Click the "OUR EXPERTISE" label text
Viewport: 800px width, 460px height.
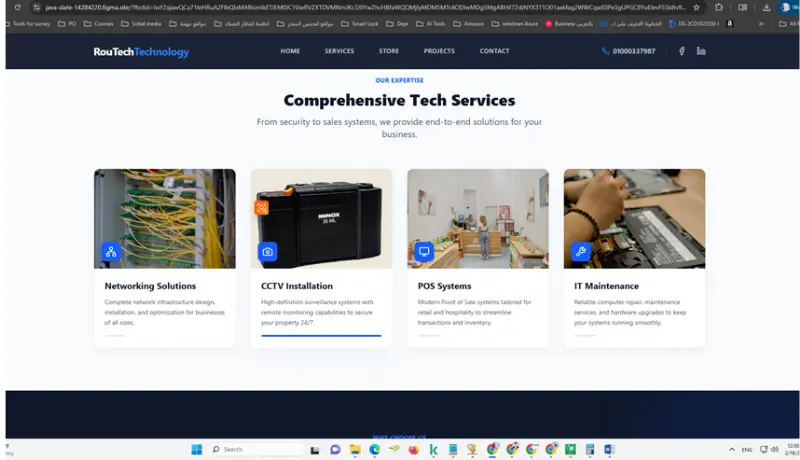[399, 80]
